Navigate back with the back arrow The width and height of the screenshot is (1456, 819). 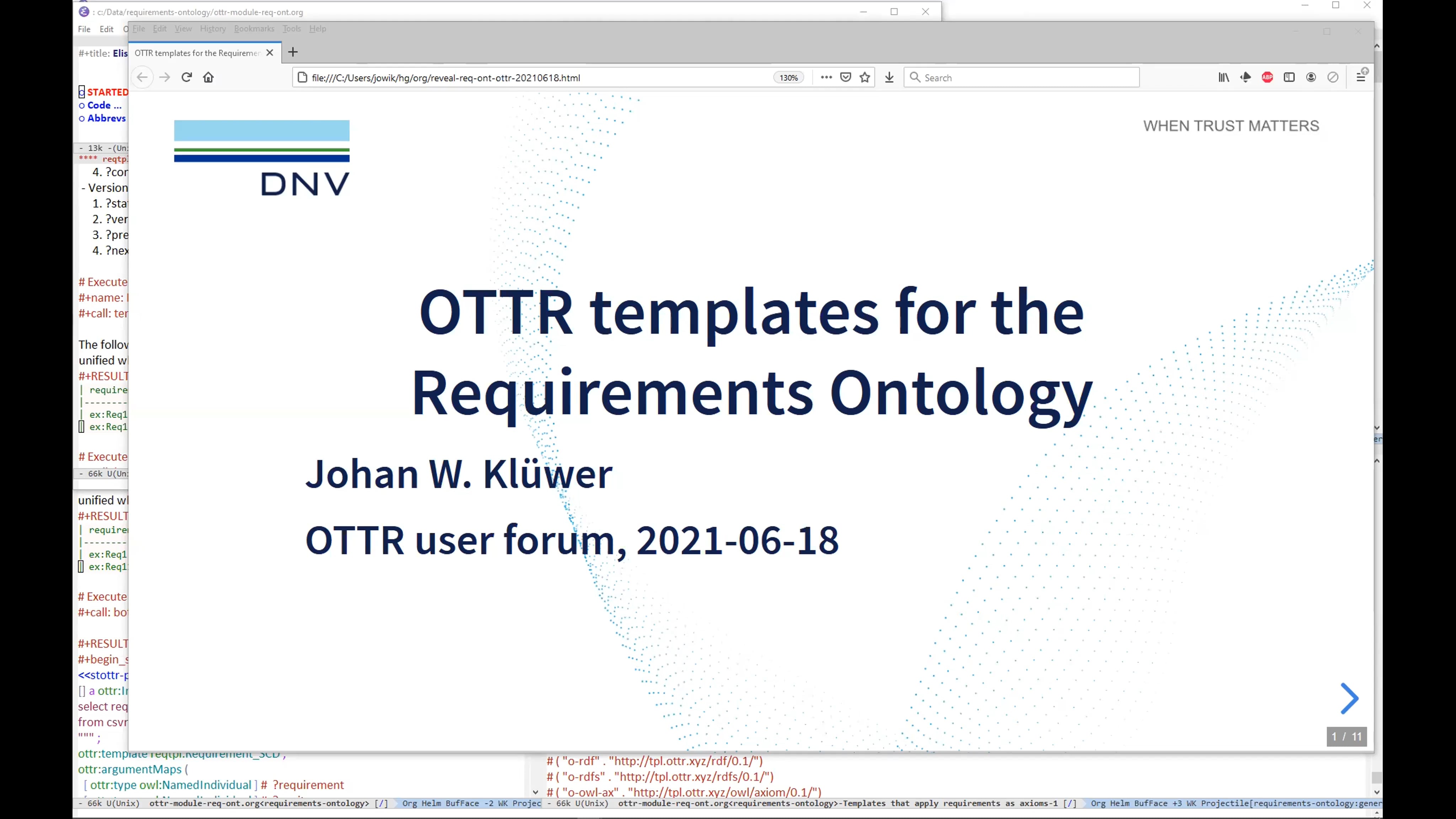[143, 77]
